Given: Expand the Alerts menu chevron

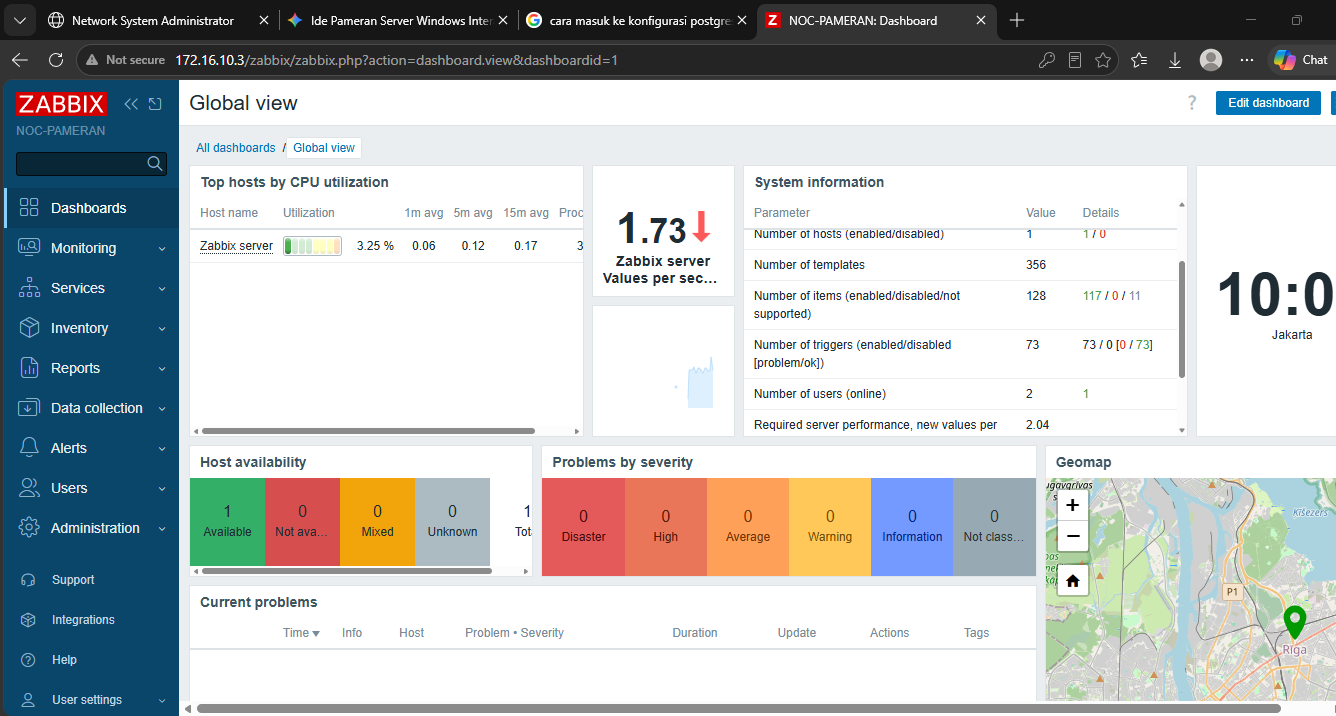Looking at the screenshot, I should point(162,449).
